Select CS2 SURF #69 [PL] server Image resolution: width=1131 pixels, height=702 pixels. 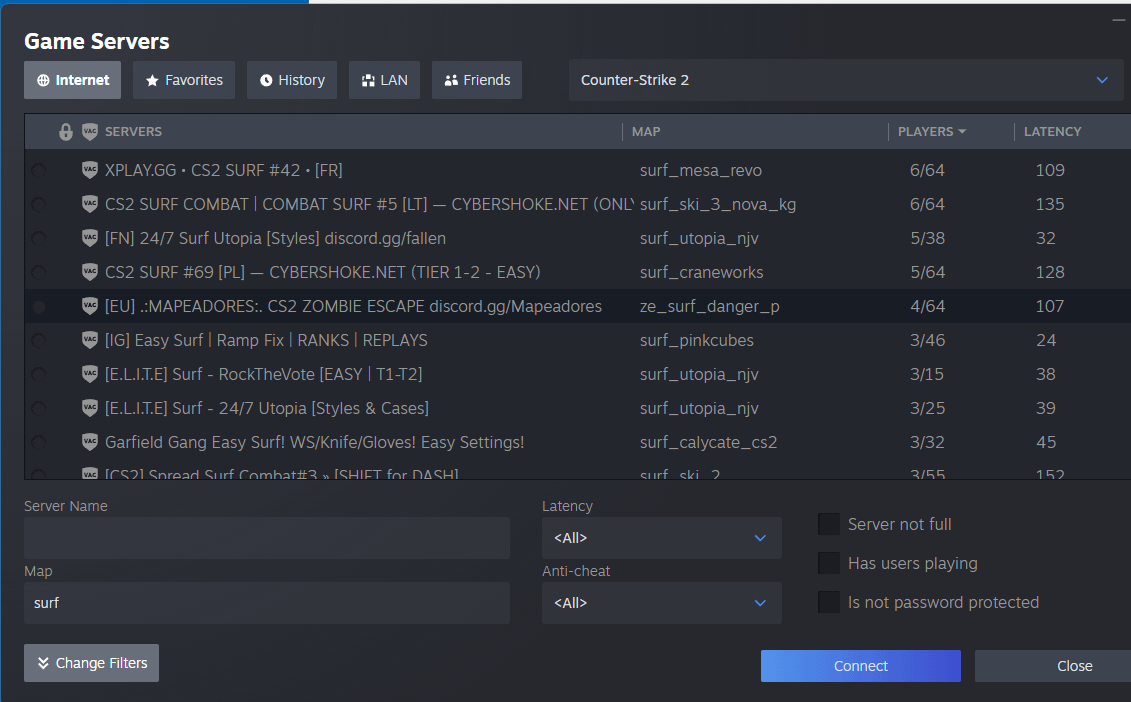[x=578, y=272]
